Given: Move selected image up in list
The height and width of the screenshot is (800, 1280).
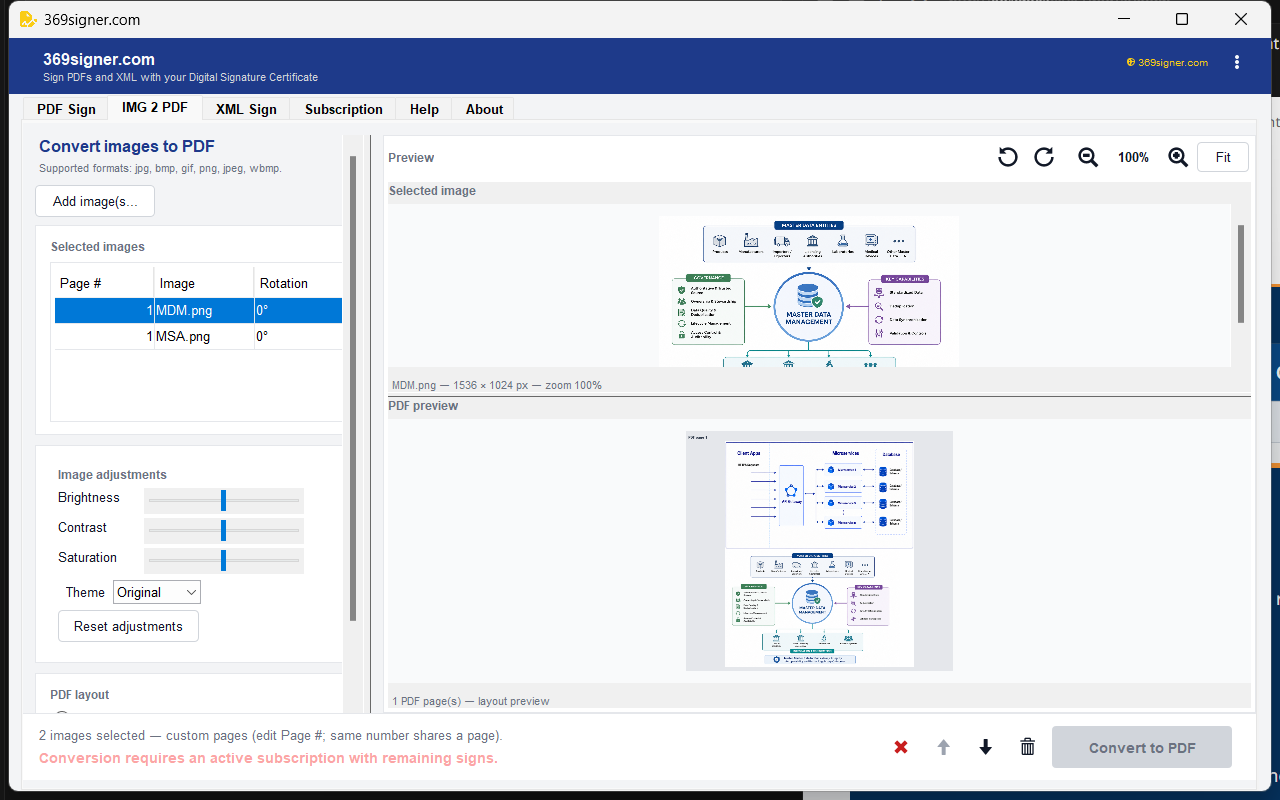Looking at the screenshot, I should 943,747.
